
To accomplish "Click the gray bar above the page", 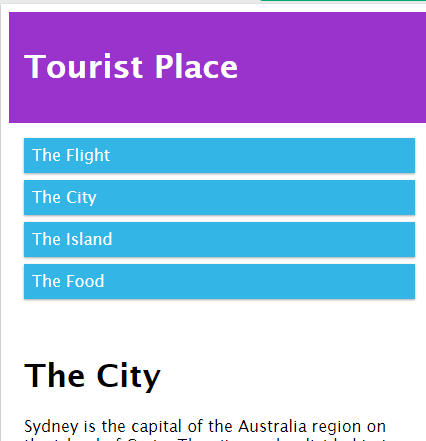I will 130,2.
